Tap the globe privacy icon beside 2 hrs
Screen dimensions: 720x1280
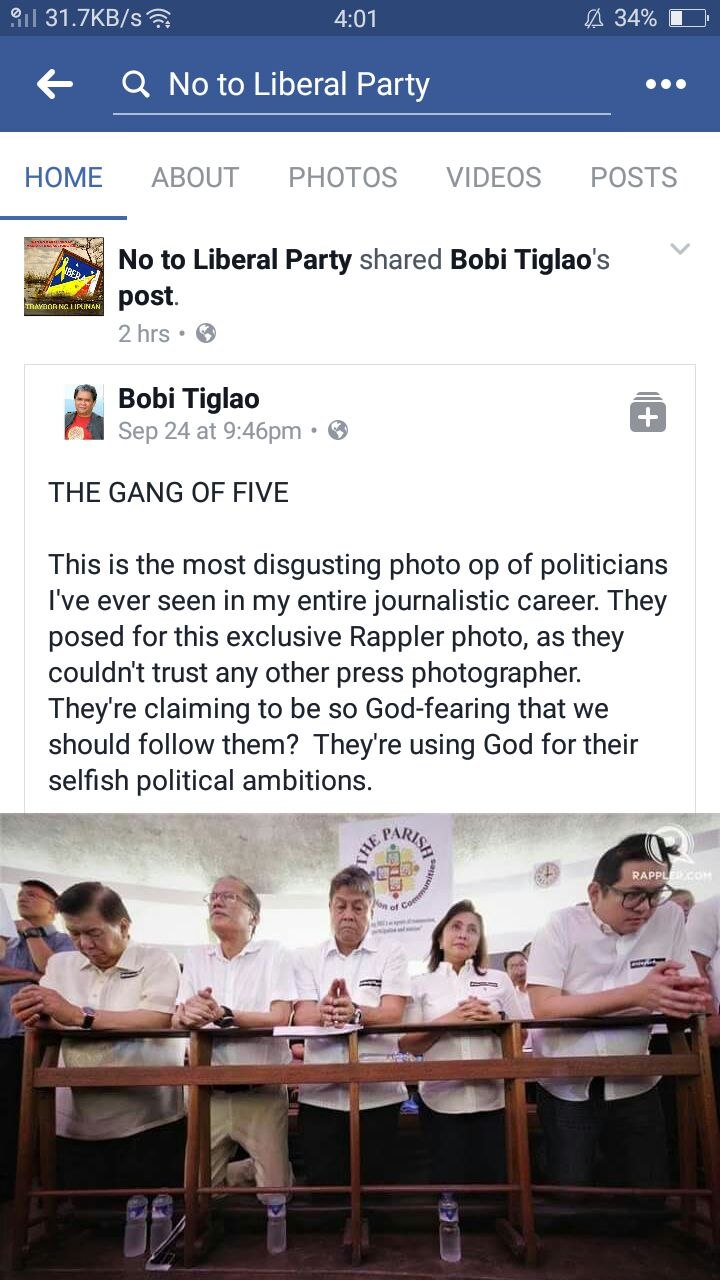click(x=206, y=333)
